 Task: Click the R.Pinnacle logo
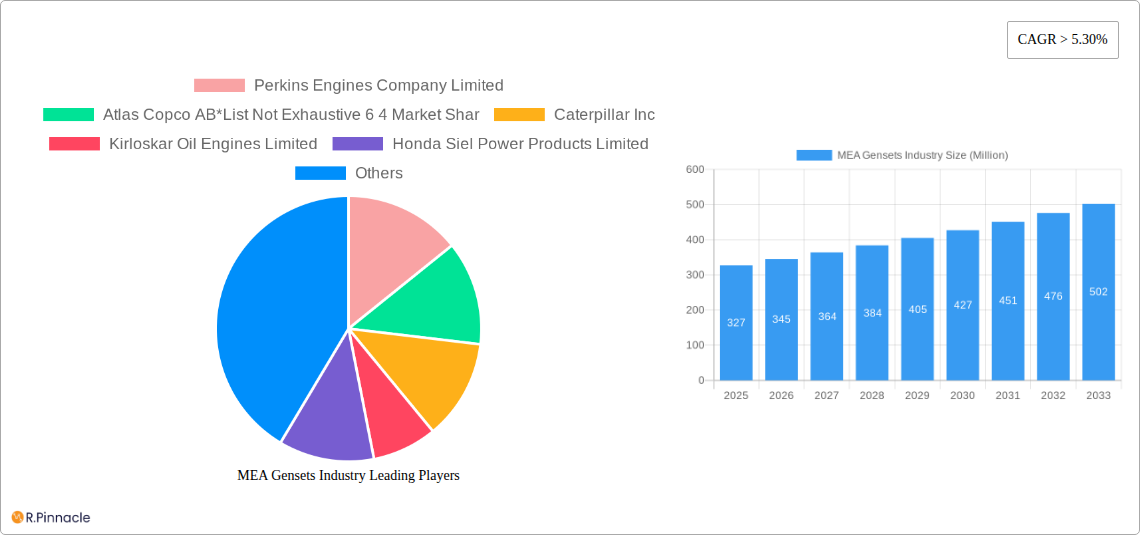[51, 518]
